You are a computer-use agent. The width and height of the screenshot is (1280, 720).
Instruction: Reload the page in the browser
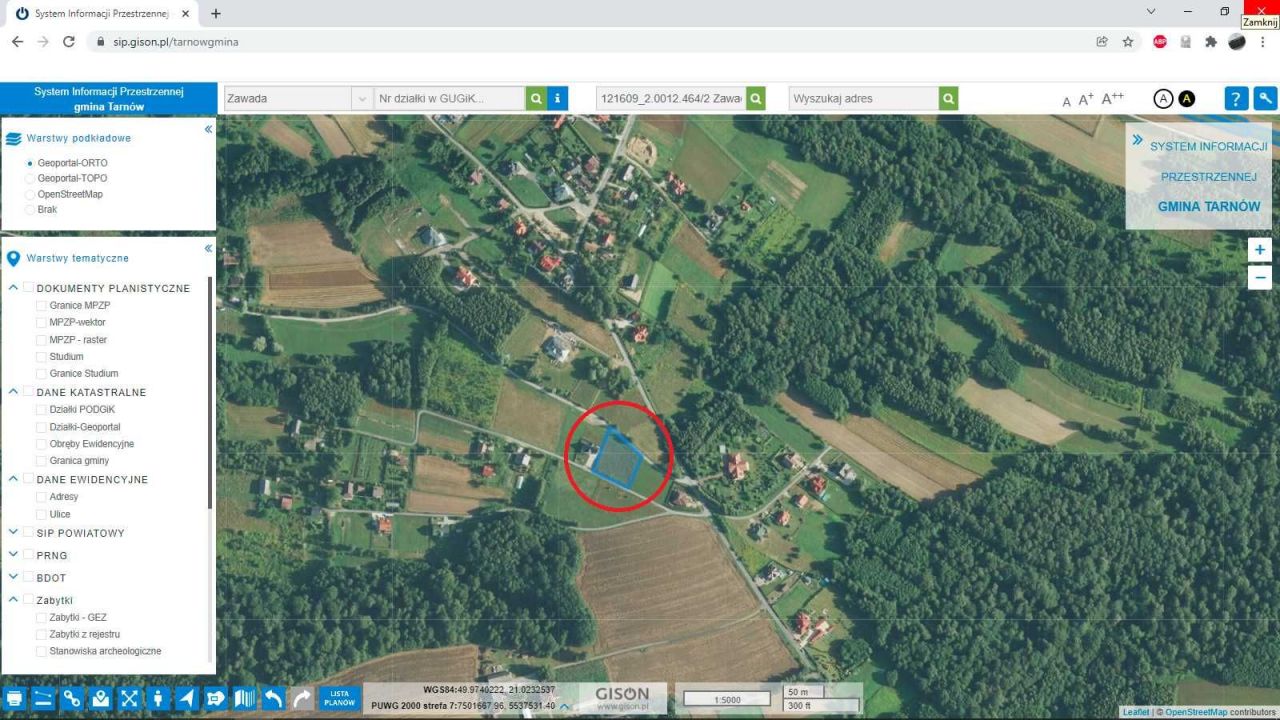point(69,42)
